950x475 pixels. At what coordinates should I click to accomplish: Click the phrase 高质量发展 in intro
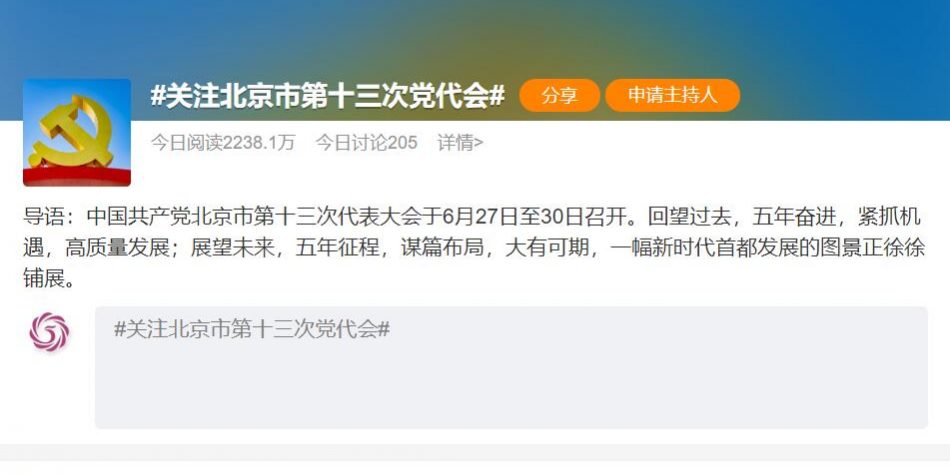point(118,248)
